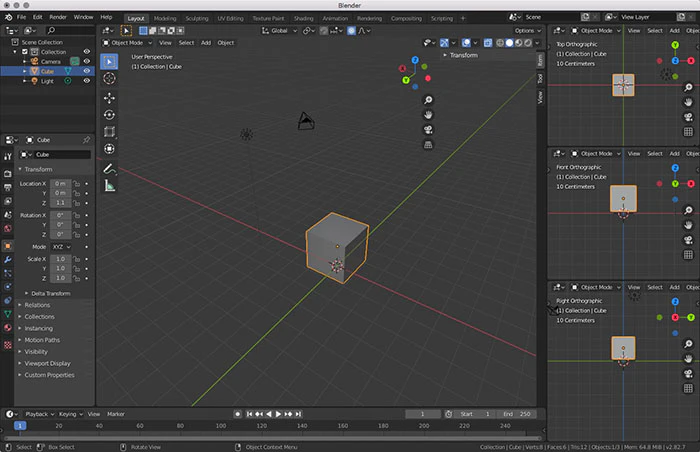Screen dimensions: 700x452
Task: Expand the Viewport Display panel
Action: (x=45, y=364)
